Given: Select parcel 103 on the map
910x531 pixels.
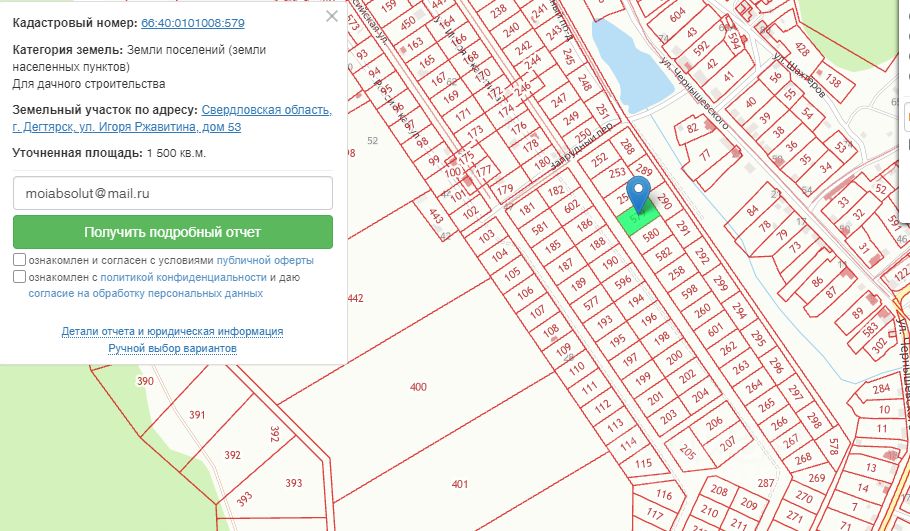Looking at the screenshot, I should tap(486, 235).
